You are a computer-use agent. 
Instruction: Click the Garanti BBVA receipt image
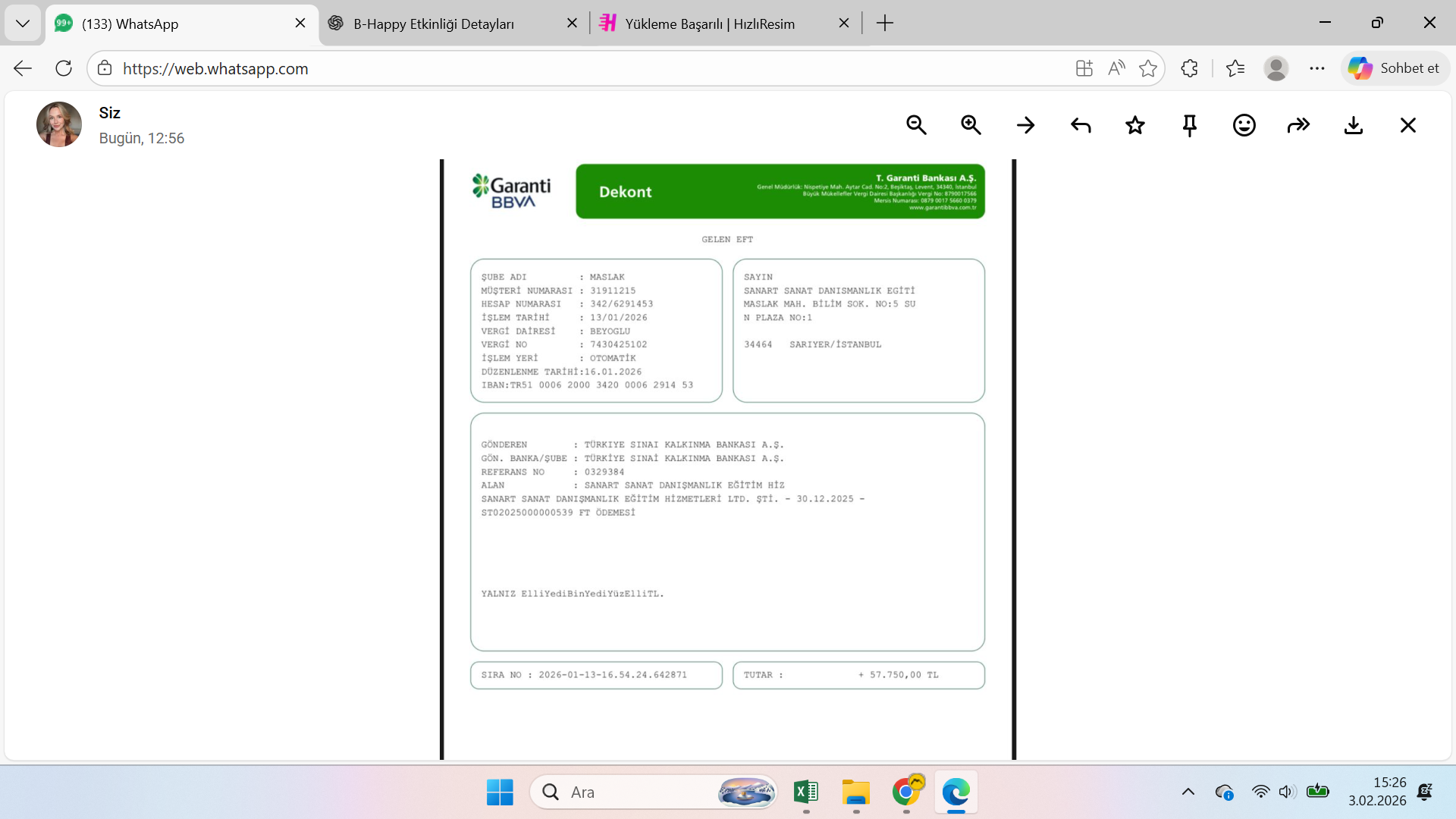[x=728, y=460]
